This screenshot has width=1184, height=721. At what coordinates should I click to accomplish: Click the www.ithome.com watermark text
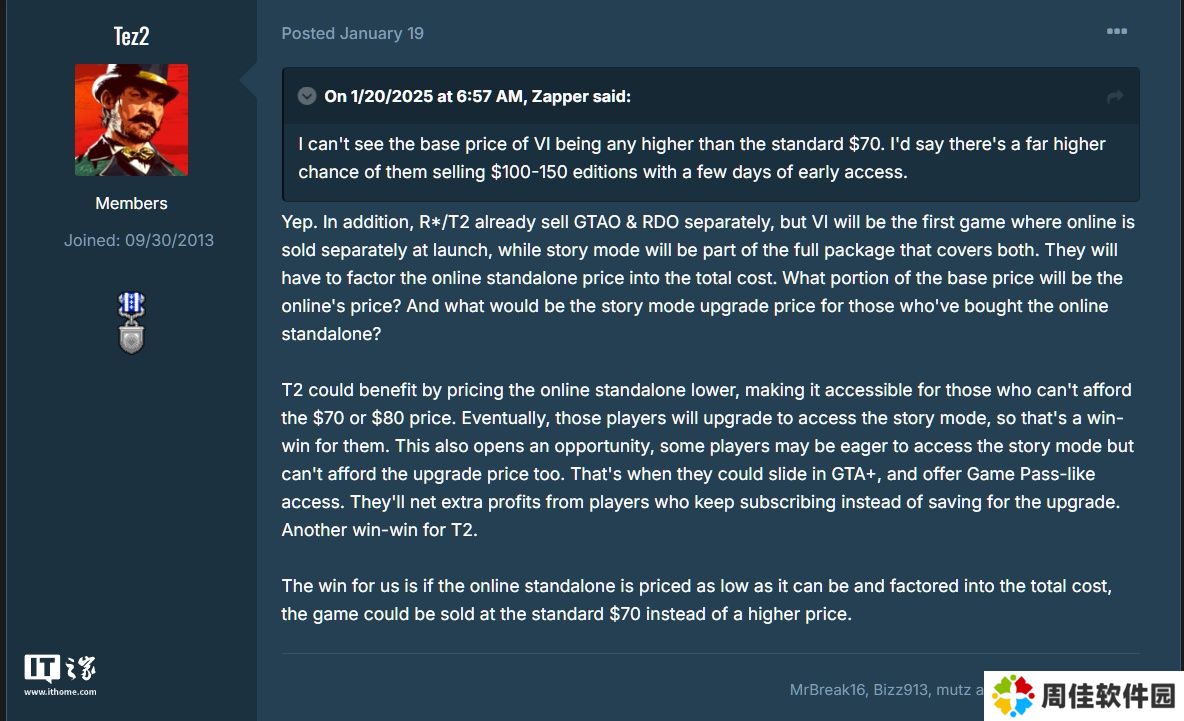(x=60, y=692)
